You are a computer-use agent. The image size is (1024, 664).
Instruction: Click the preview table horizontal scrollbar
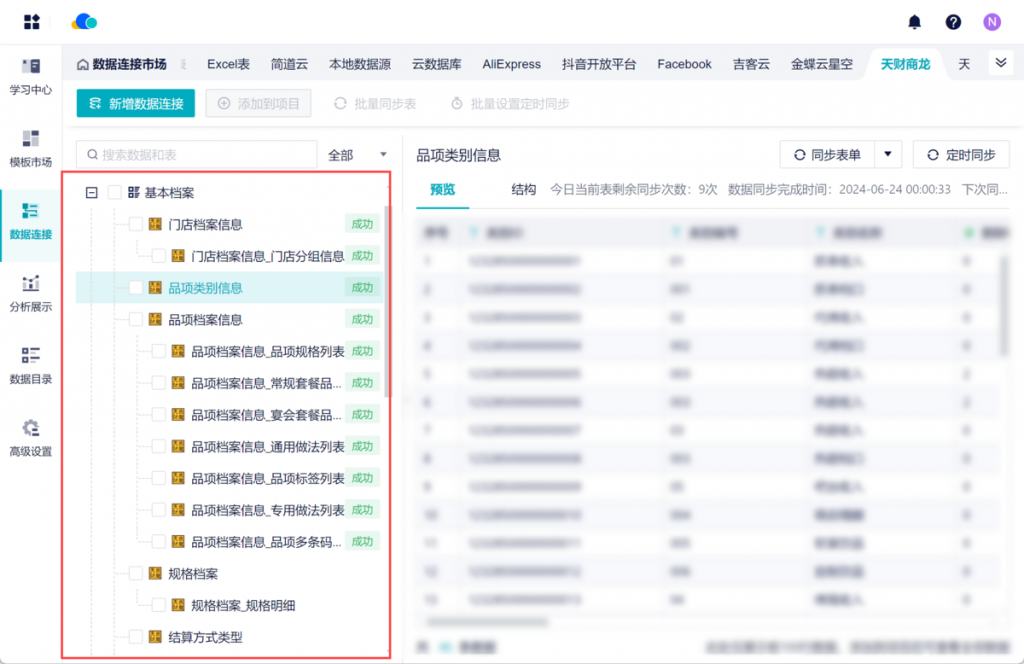pos(487,622)
